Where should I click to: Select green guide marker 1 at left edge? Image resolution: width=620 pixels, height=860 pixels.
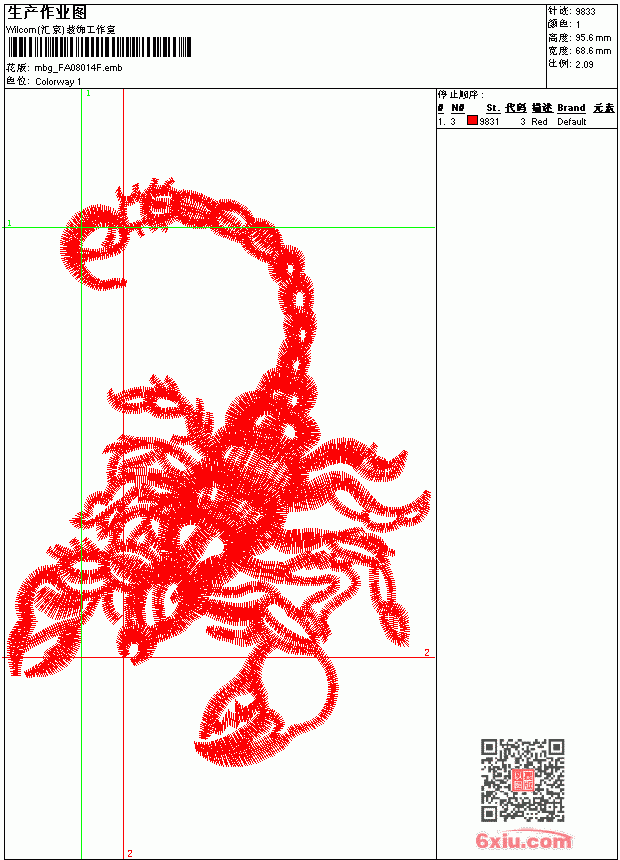pos(9,223)
